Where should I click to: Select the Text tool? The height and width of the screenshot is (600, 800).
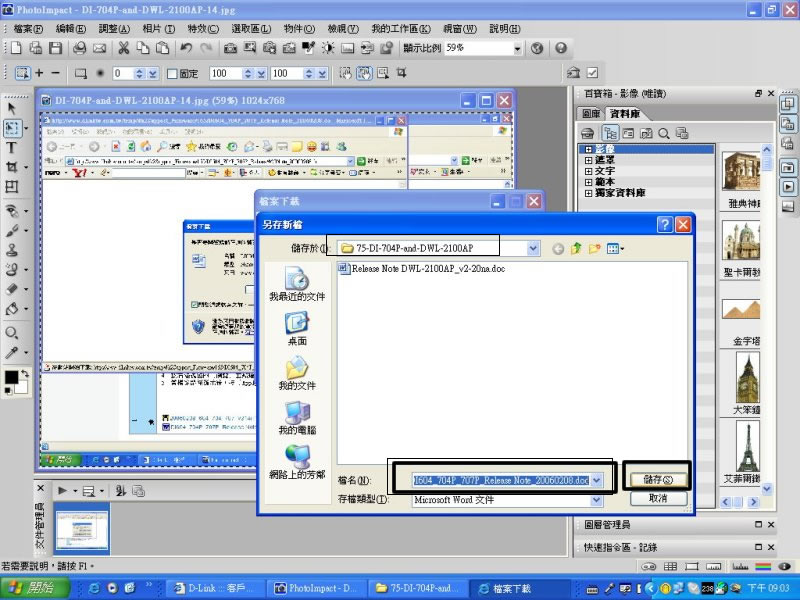(x=11, y=148)
